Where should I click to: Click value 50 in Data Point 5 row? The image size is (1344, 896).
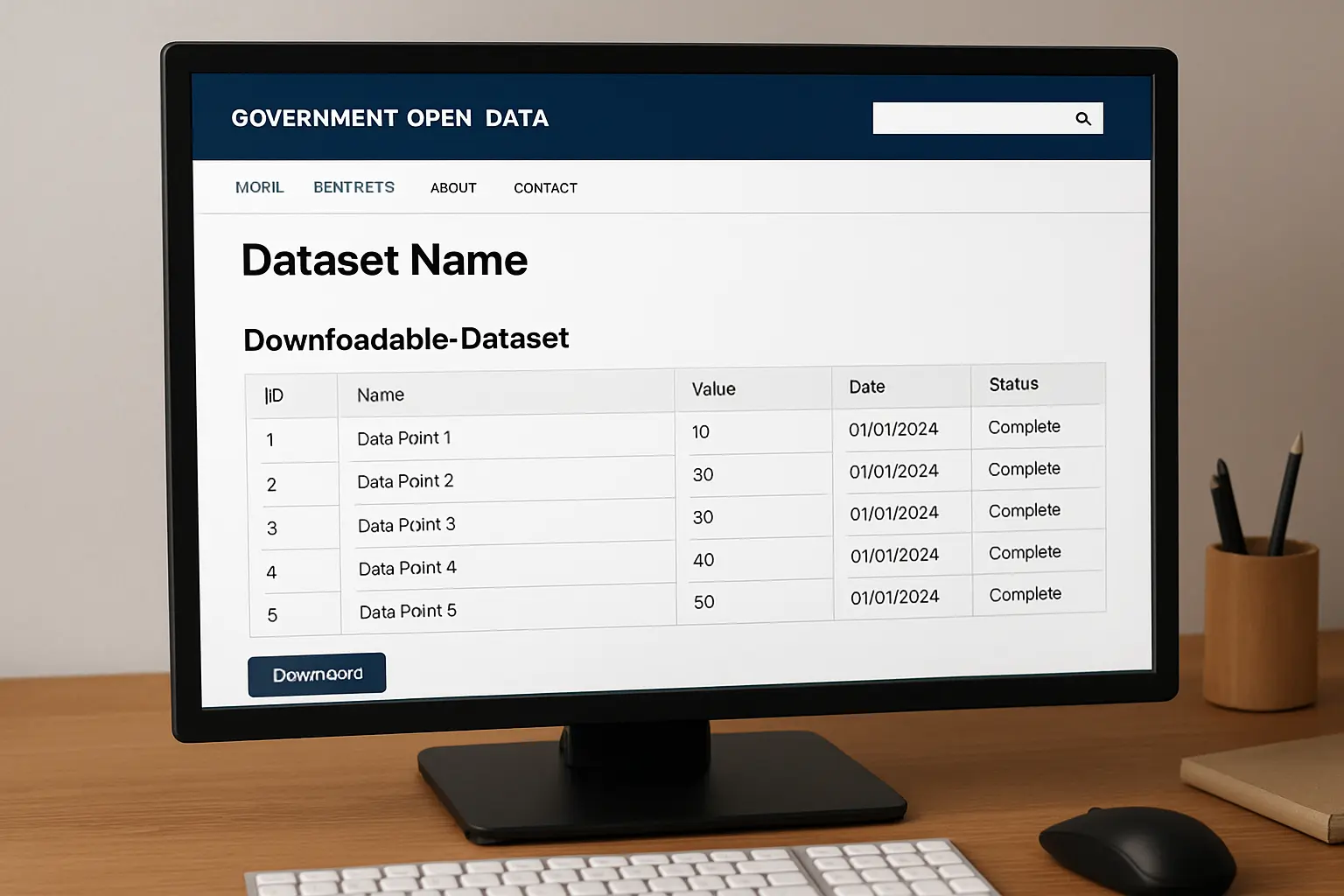[x=704, y=602]
